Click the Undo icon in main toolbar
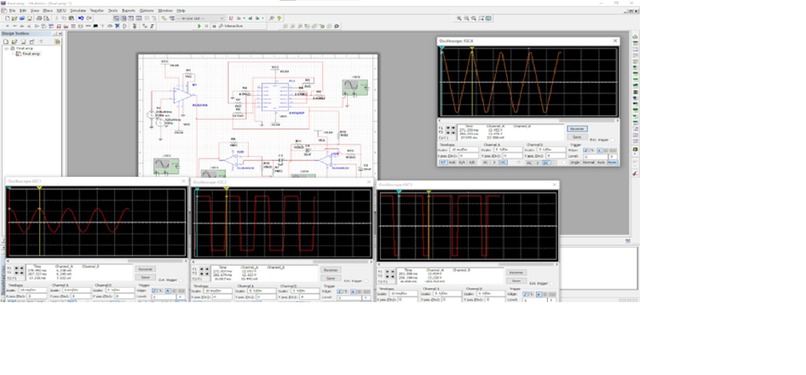806x375 pixels. tap(81, 18)
